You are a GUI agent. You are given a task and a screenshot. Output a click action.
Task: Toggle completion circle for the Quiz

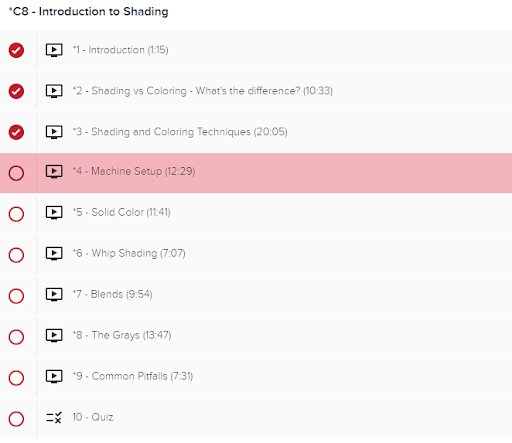pyautogui.click(x=16, y=419)
